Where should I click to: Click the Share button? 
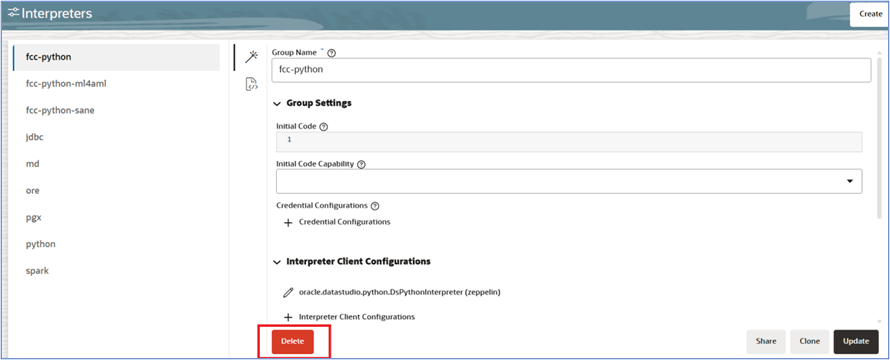(x=766, y=341)
